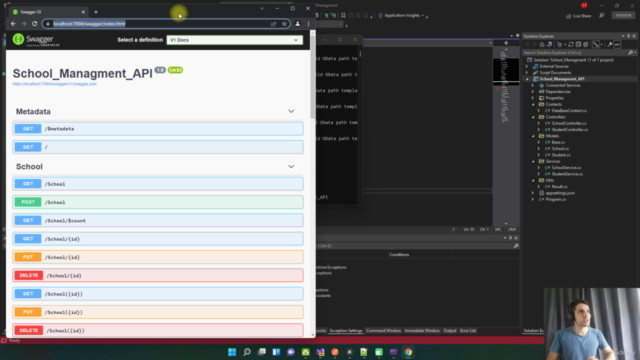Click Collapse All icon in Solution Explorer

[x=578, y=44]
